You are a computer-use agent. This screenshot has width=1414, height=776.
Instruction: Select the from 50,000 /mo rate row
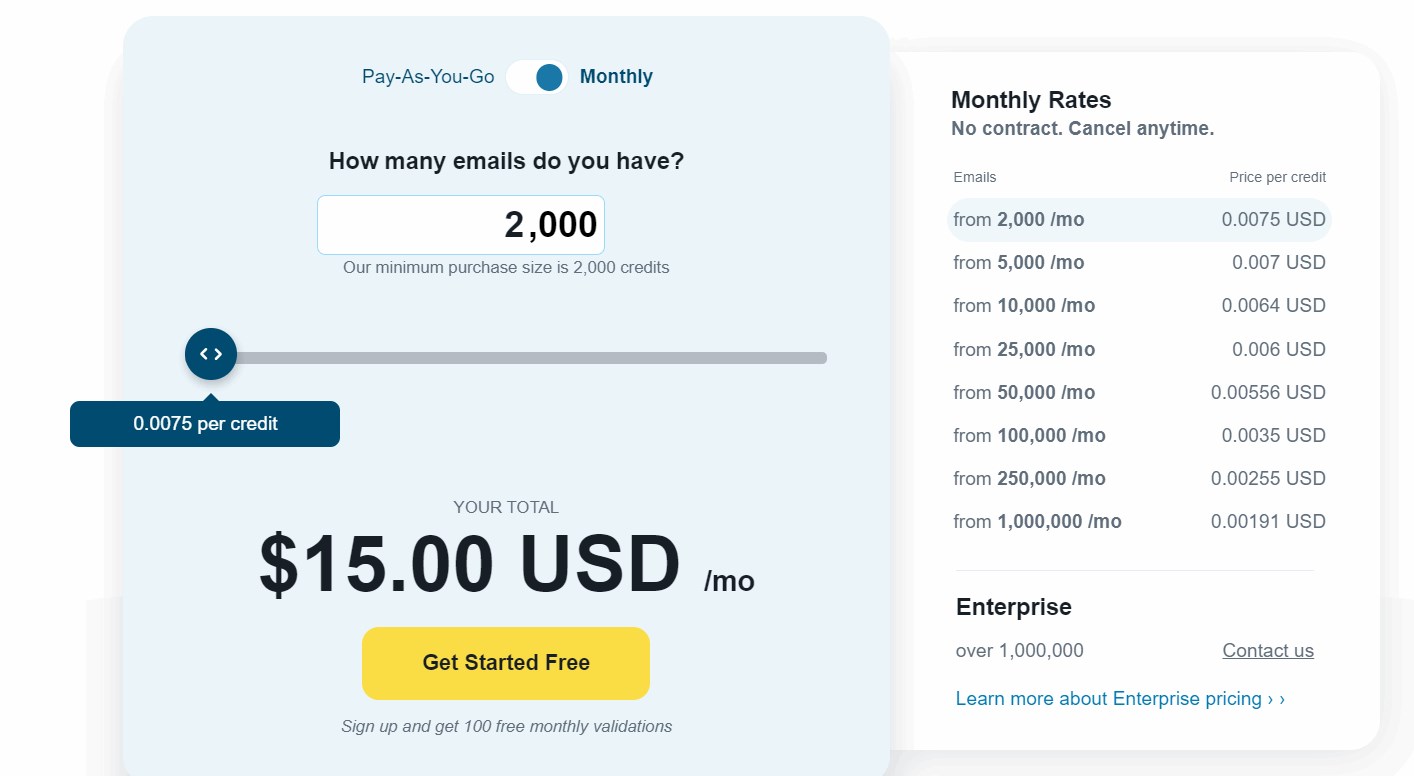point(1139,393)
